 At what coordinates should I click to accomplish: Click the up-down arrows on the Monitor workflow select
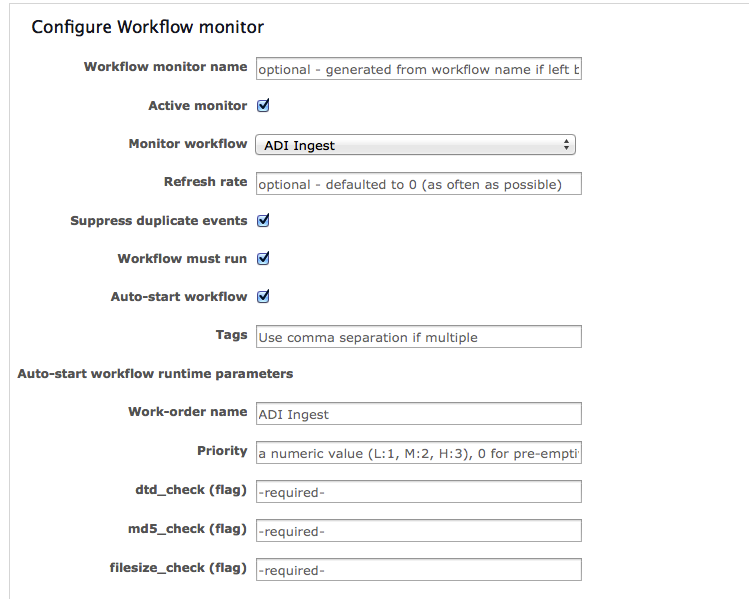tap(566, 145)
